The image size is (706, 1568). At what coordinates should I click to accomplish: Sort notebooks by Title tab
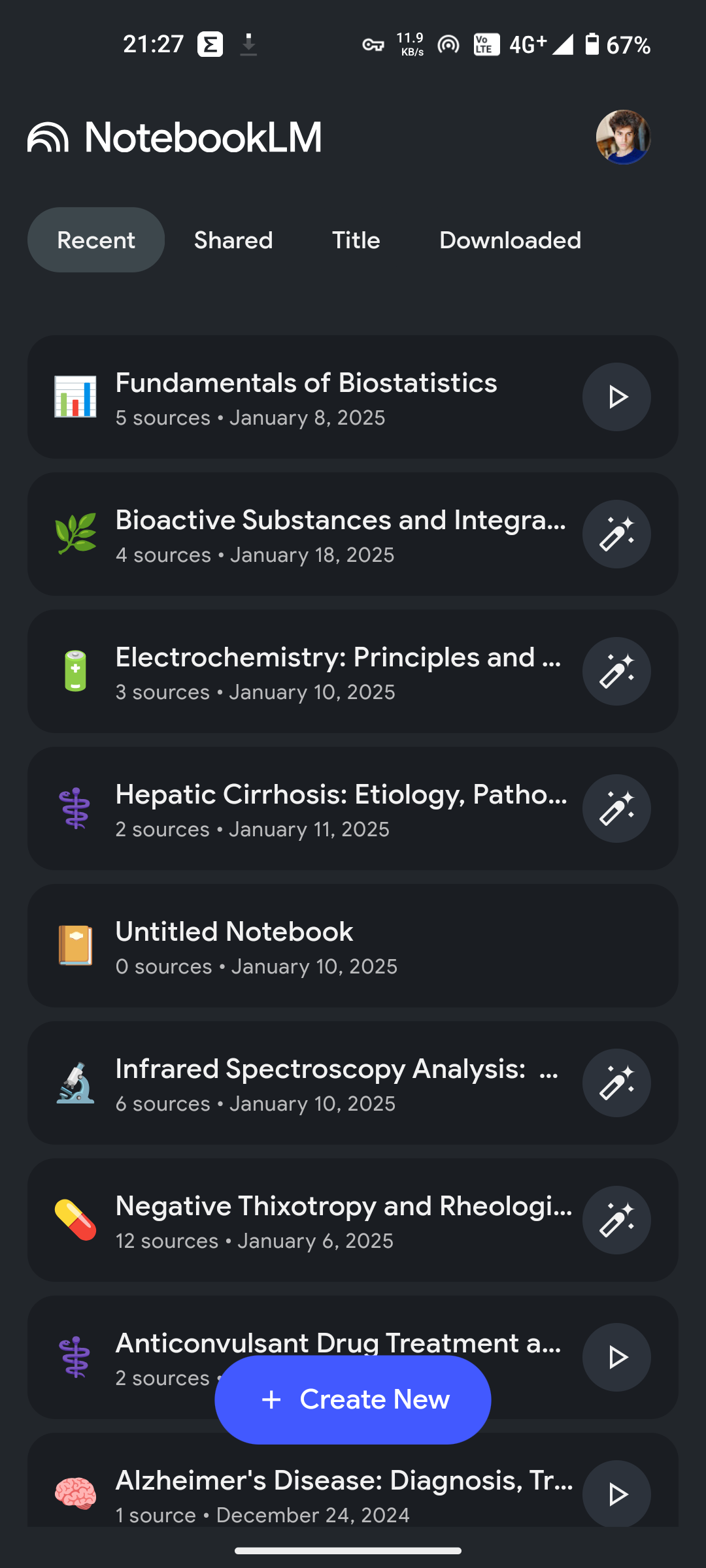point(356,240)
